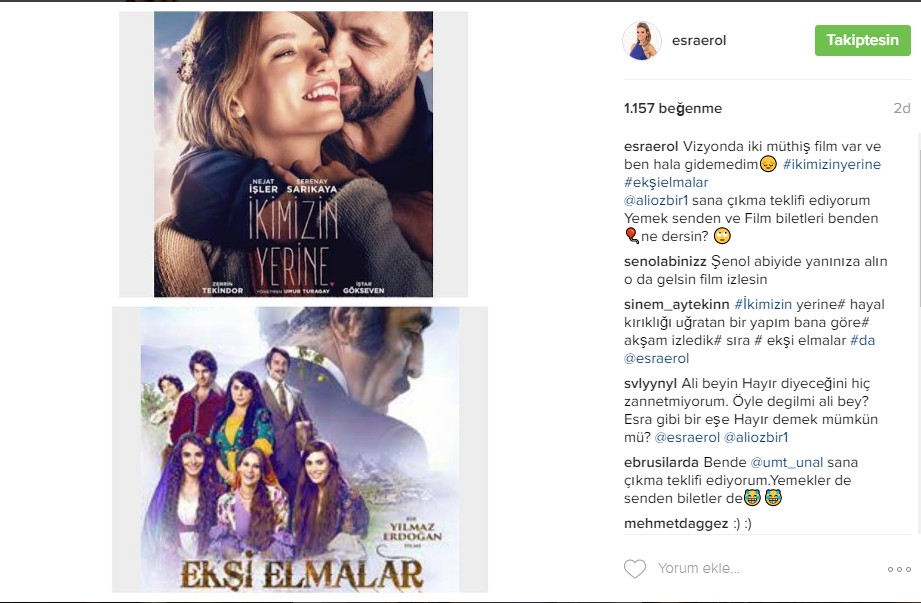Open sinem_aytekinn commenter profile
The image size is (921, 603).
point(677,304)
